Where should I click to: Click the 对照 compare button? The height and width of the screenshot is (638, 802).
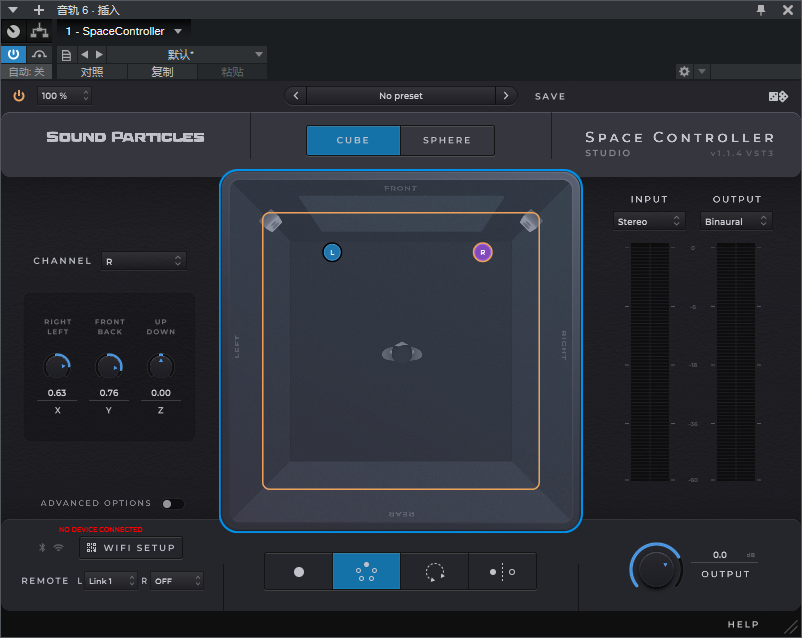click(x=92, y=72)
